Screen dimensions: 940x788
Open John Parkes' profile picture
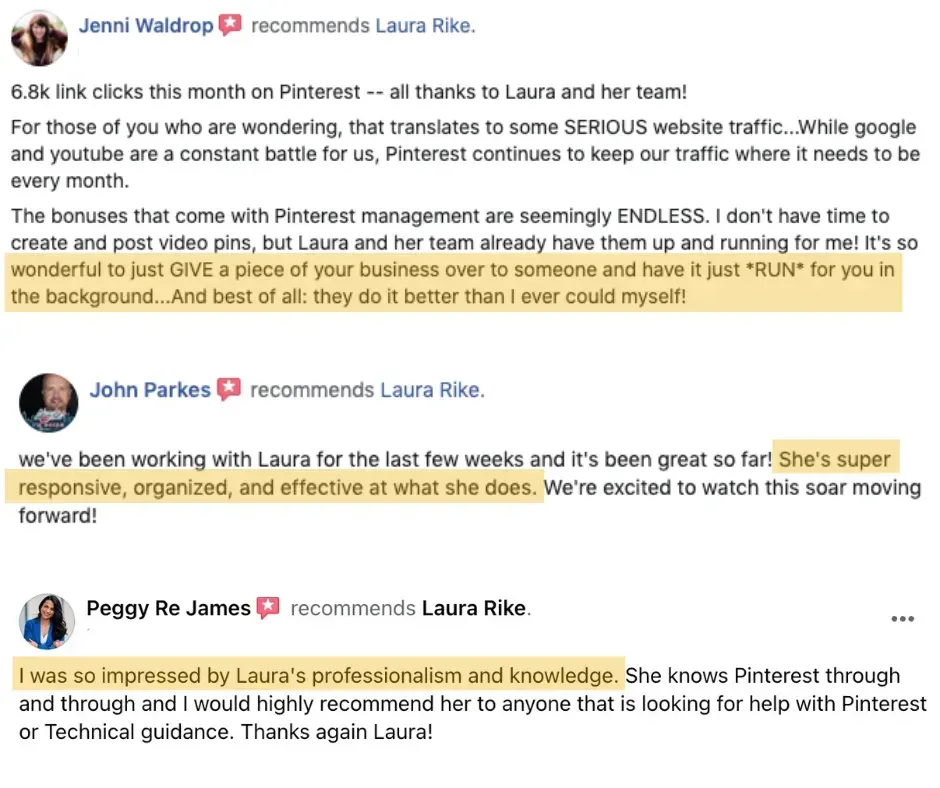click(x=49, y=402)
